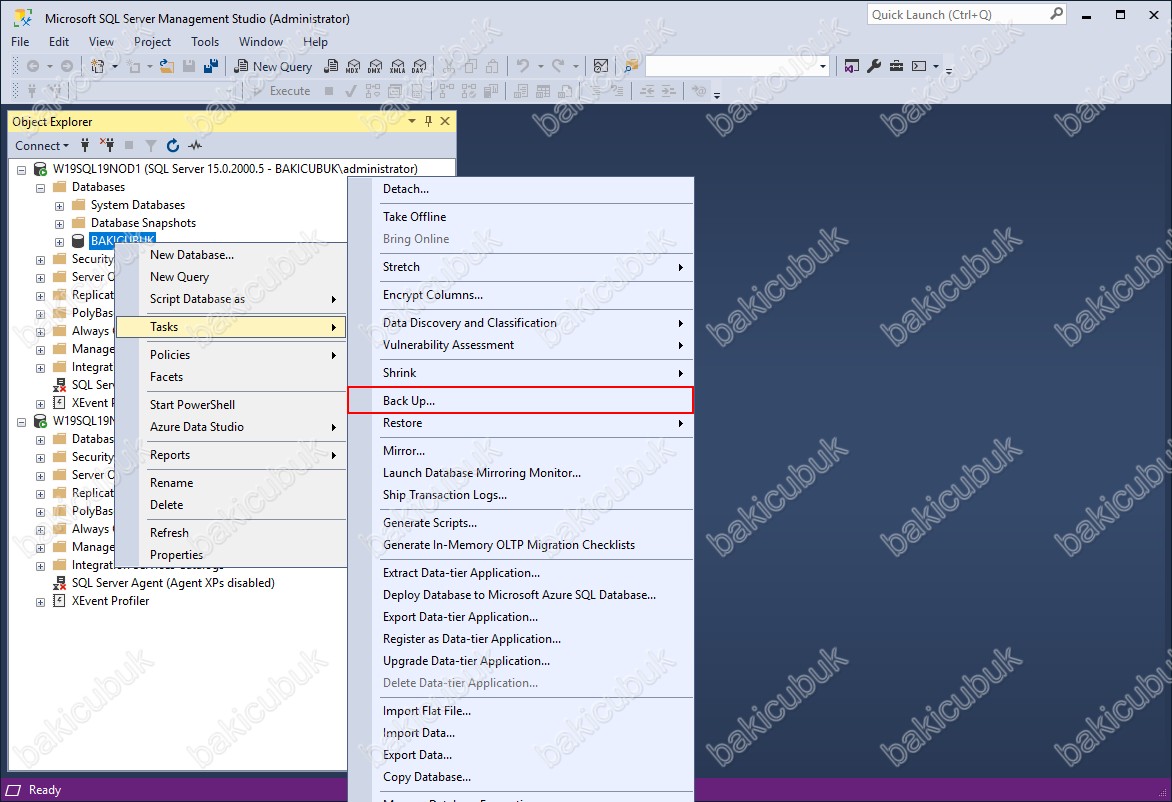Screen dimensions: 1172x802
Task: Open the Tools menu in menu bar
Action: pos(205,42)
